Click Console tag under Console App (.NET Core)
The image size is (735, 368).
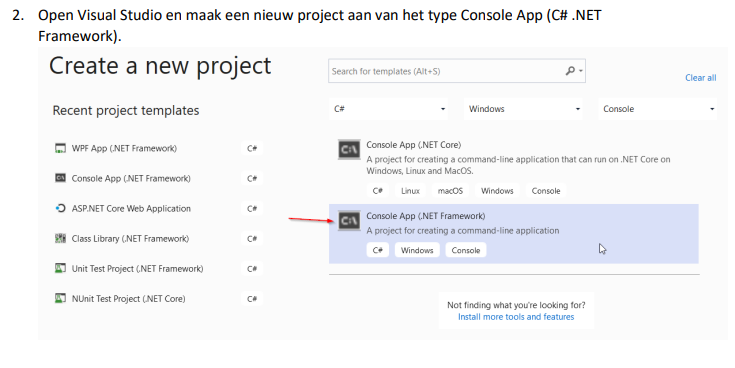(x=546, y=191)
